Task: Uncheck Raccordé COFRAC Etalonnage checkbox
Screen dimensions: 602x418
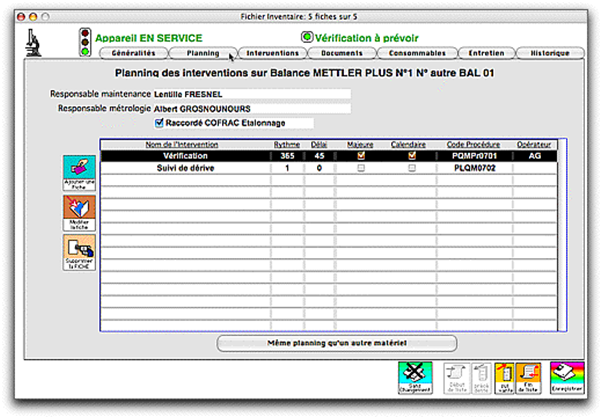Action: 159,123
